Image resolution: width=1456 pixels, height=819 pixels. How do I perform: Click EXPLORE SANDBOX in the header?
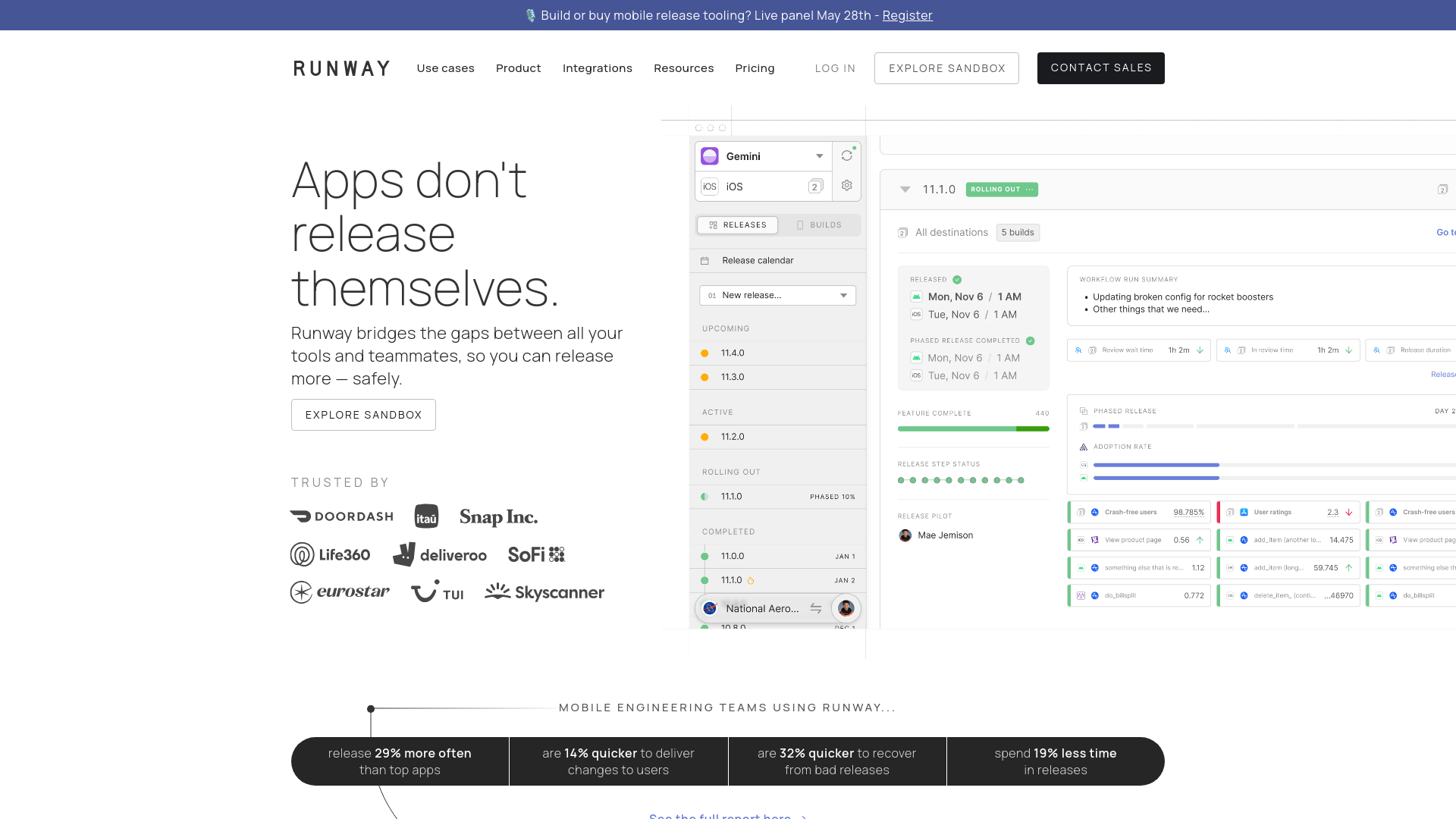tap(946, 68)
